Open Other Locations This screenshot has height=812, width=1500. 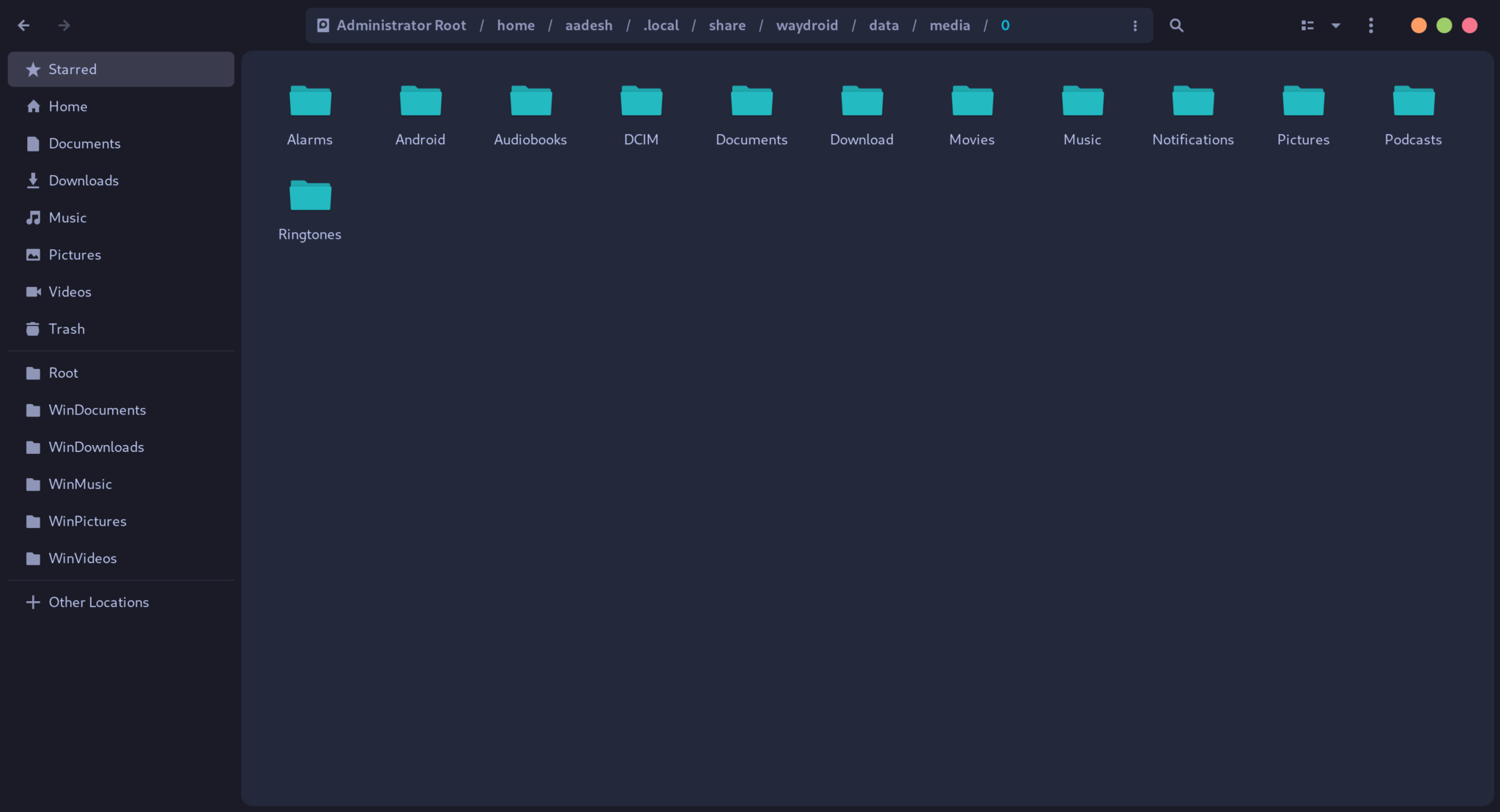[x=98, y=602]
